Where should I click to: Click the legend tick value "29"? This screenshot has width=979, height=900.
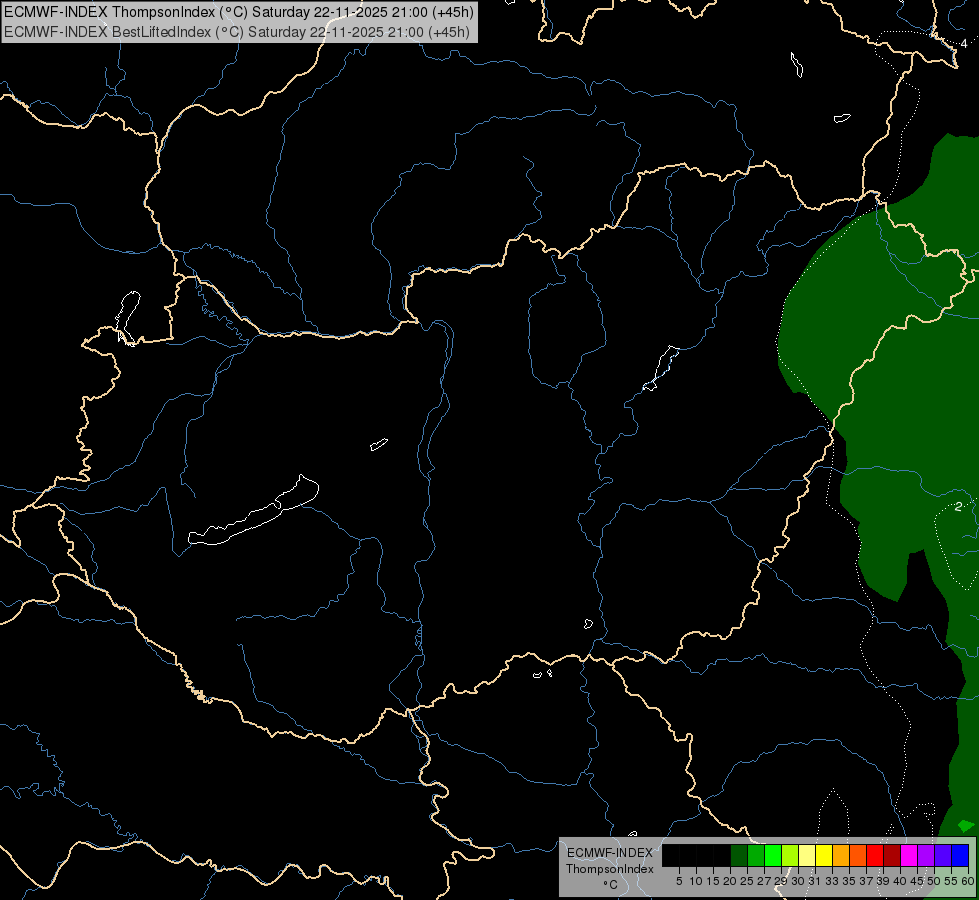(781, 881)
